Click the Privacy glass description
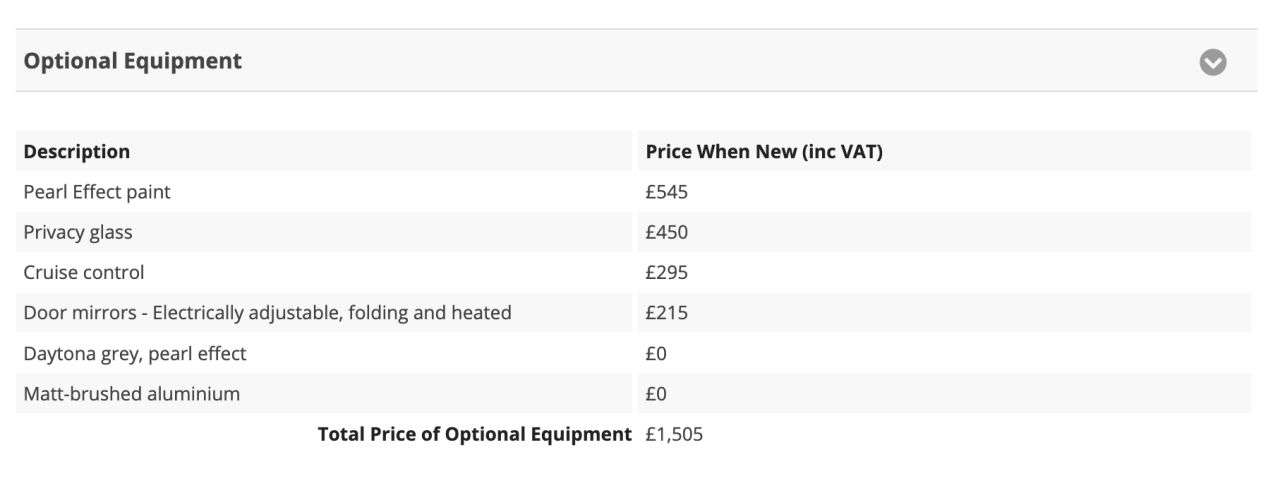Image resolution: width=1280 pixels, height=493 pixels. [x=78, y=232]
